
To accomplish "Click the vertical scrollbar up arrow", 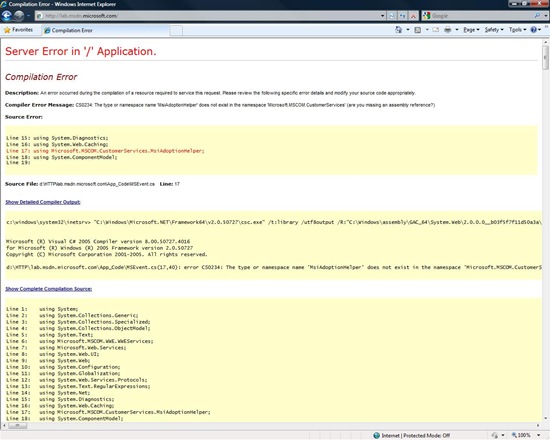I will click(545, 42).
